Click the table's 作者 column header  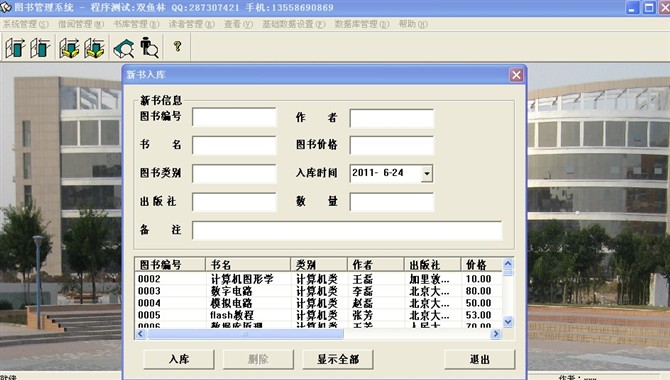coord(376,265)
